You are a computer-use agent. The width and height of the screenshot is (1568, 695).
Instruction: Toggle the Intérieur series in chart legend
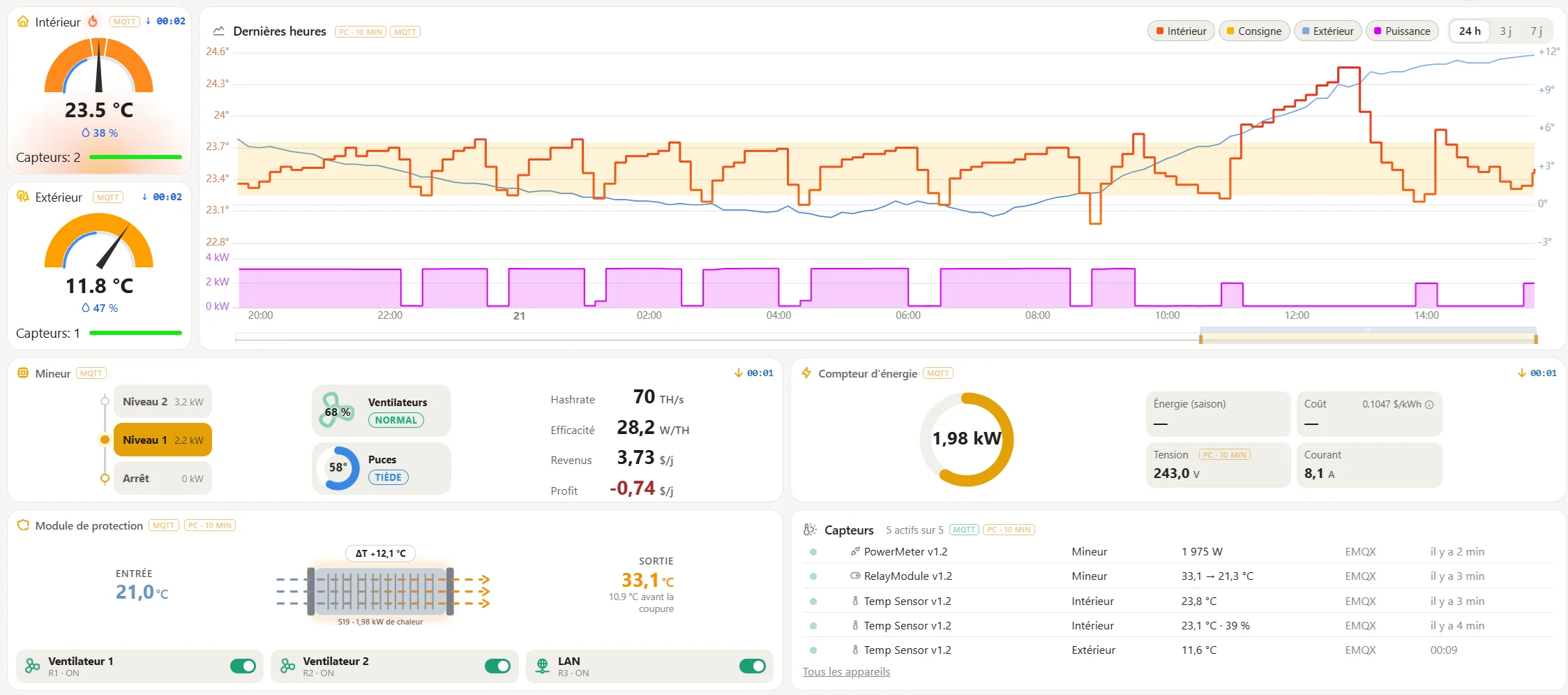pos(1182,31)
